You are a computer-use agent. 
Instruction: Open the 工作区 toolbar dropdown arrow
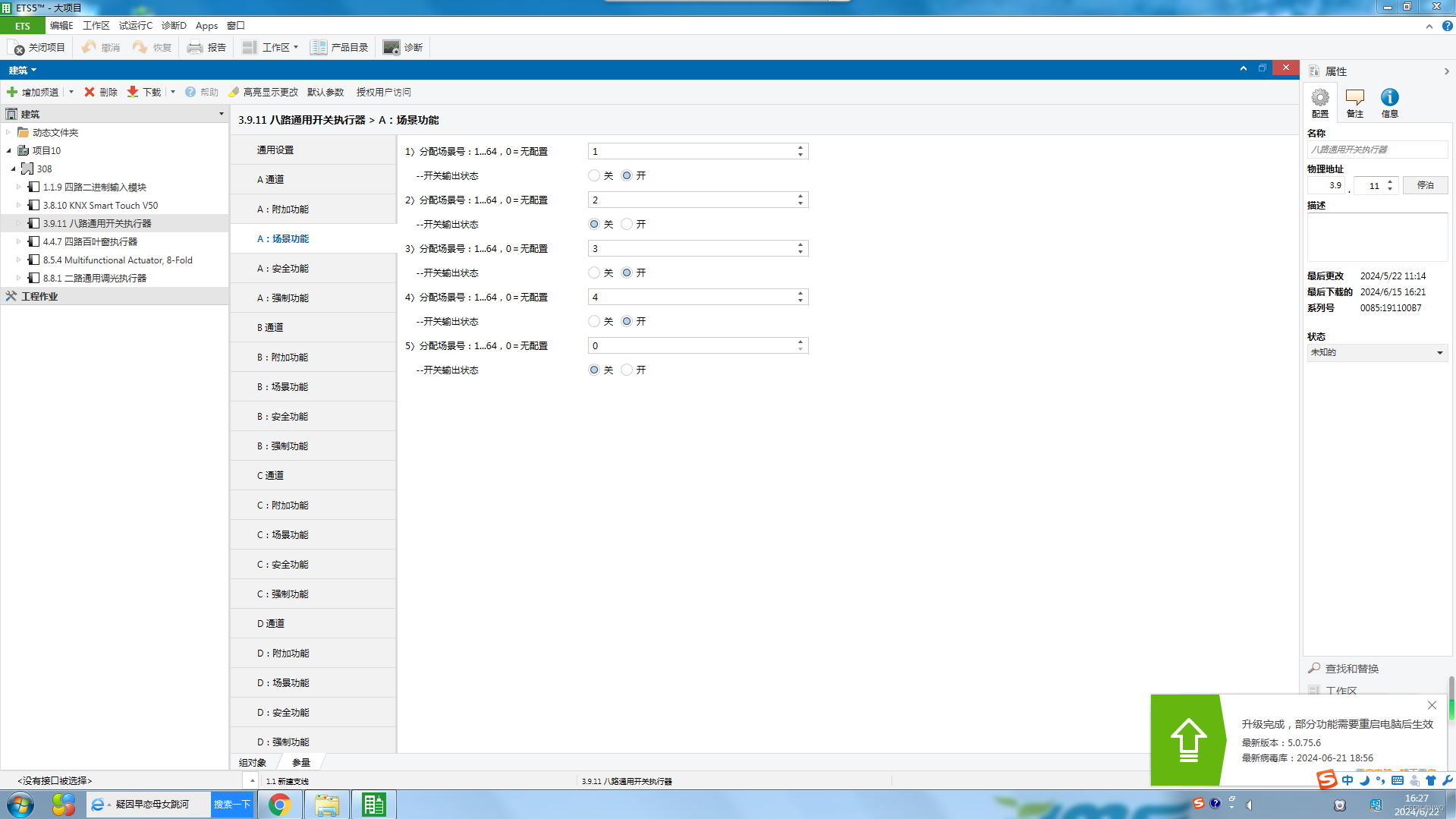(x=296, y=47)
